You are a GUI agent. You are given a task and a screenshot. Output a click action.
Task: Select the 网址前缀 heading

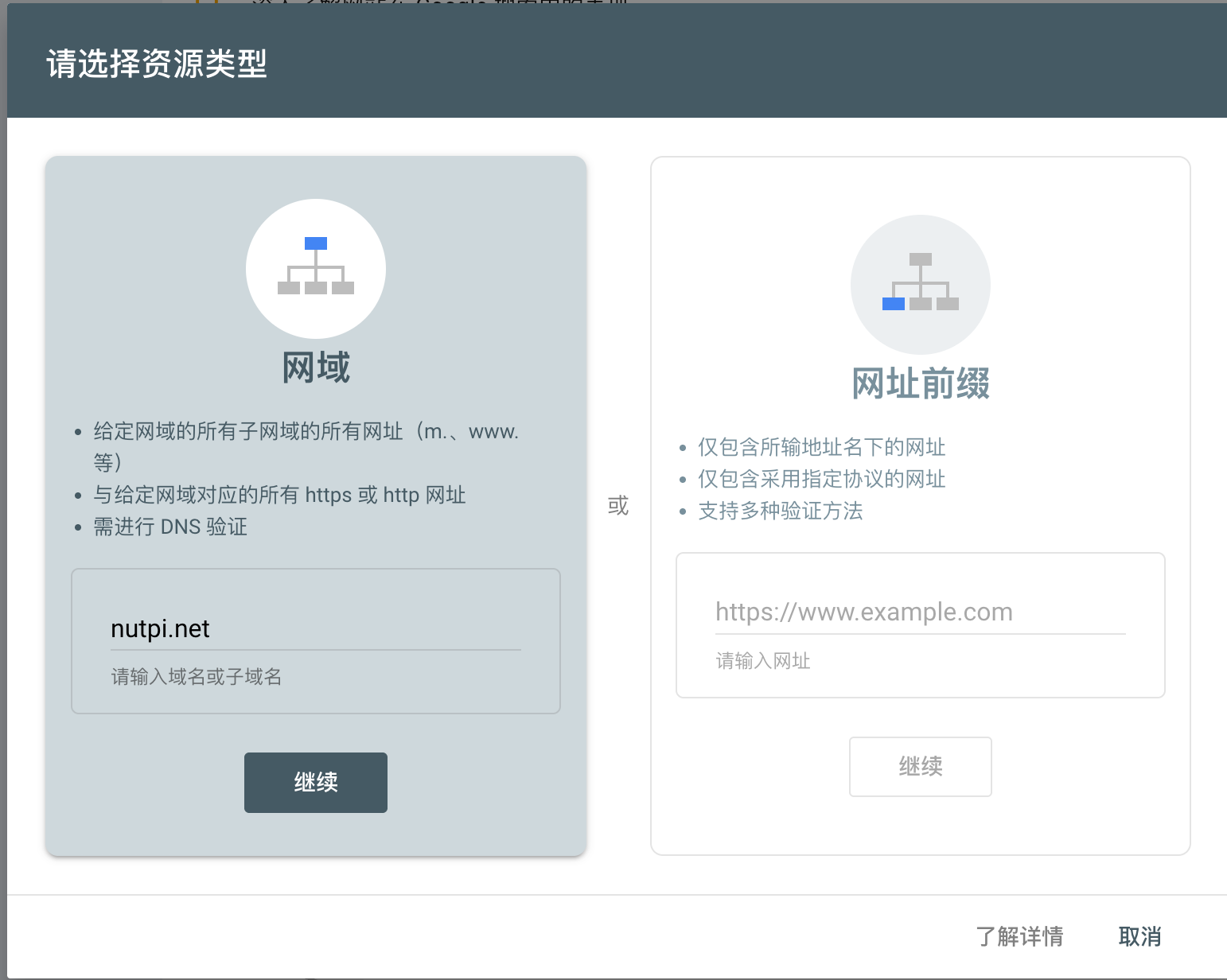click(921, 383)
